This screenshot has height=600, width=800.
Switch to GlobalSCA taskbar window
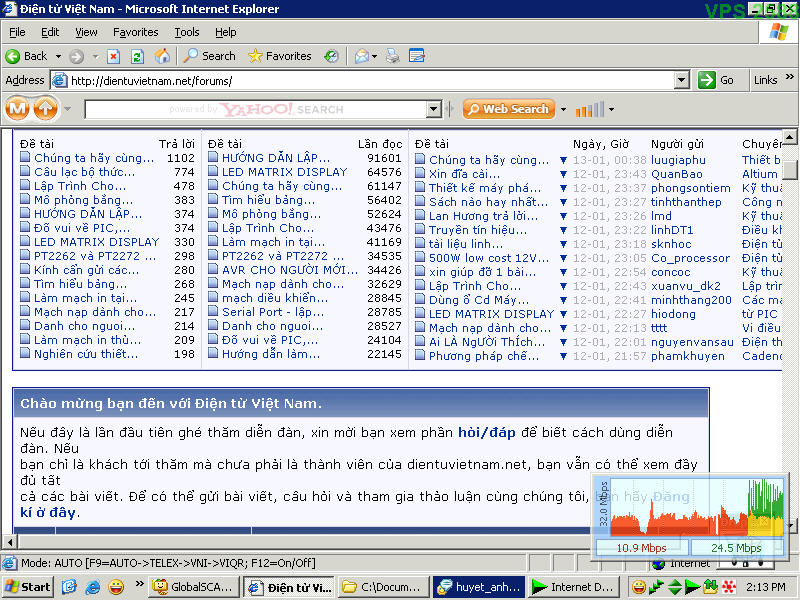(194, 587)
